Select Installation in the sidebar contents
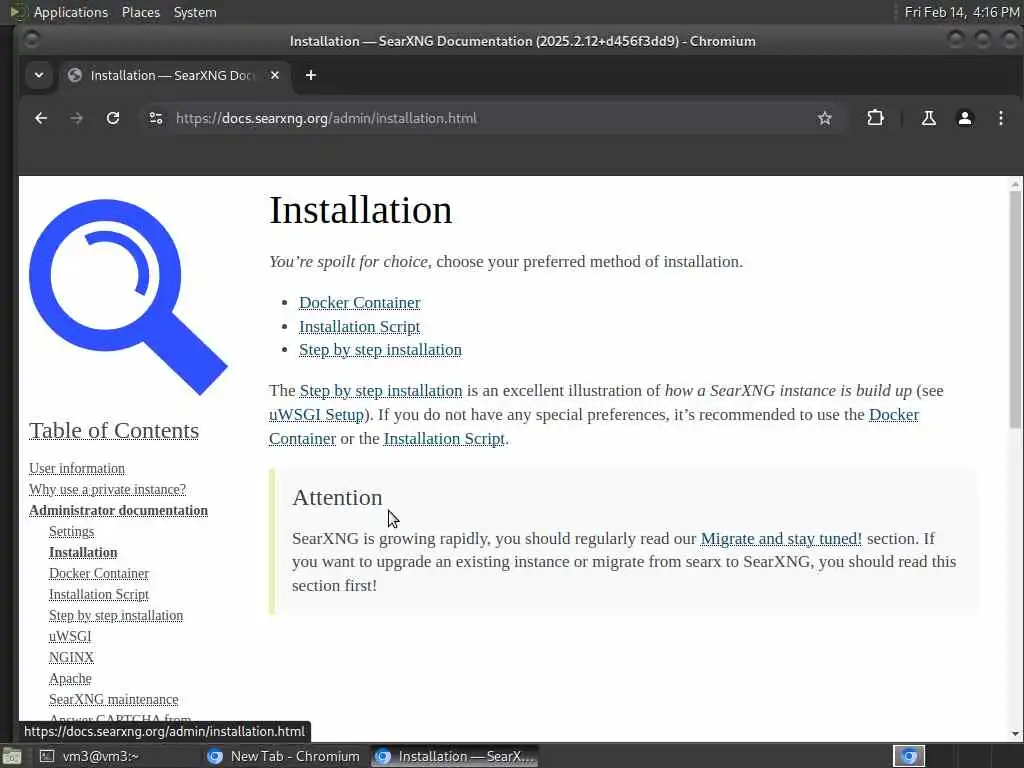This screenshot has height=768, width=1024. [x=83, y=552]
